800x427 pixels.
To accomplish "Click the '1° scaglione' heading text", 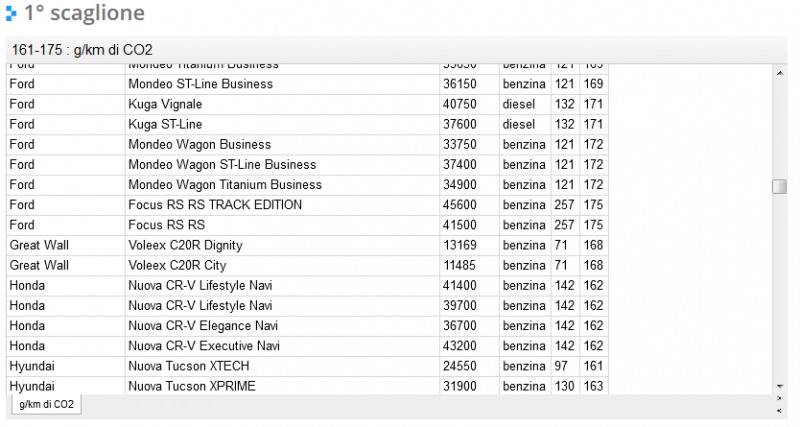I will click(x=85, y=13).
